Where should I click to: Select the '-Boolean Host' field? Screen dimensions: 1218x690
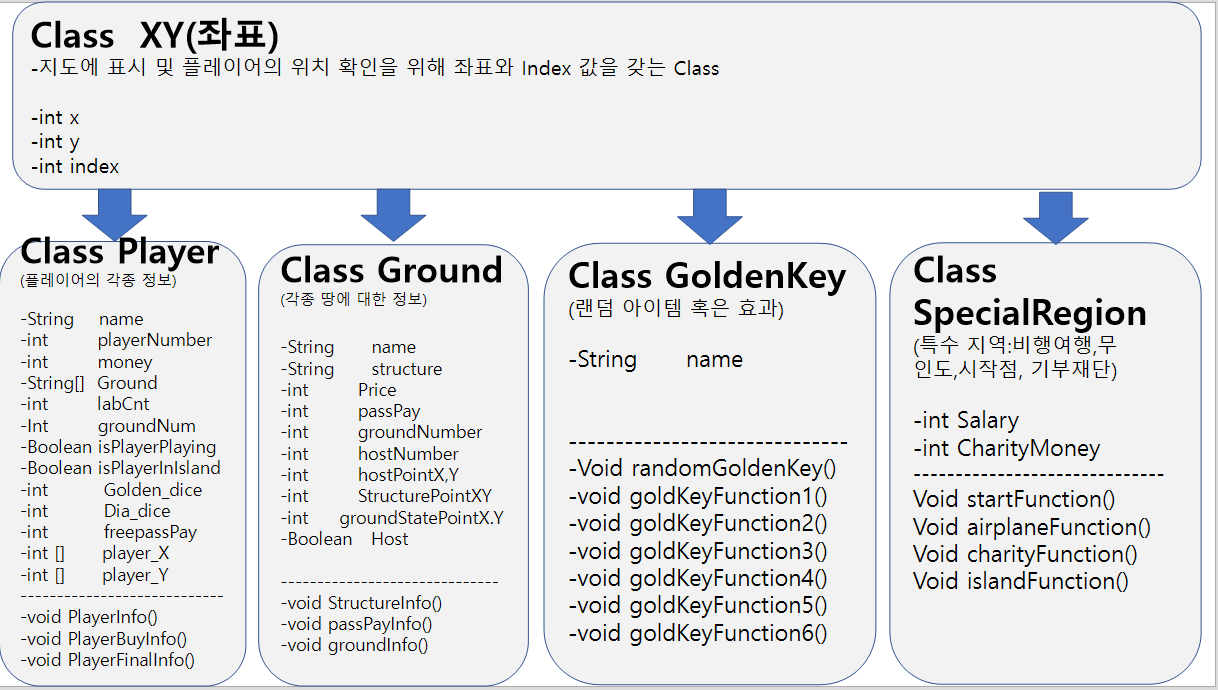click(344, 539)
